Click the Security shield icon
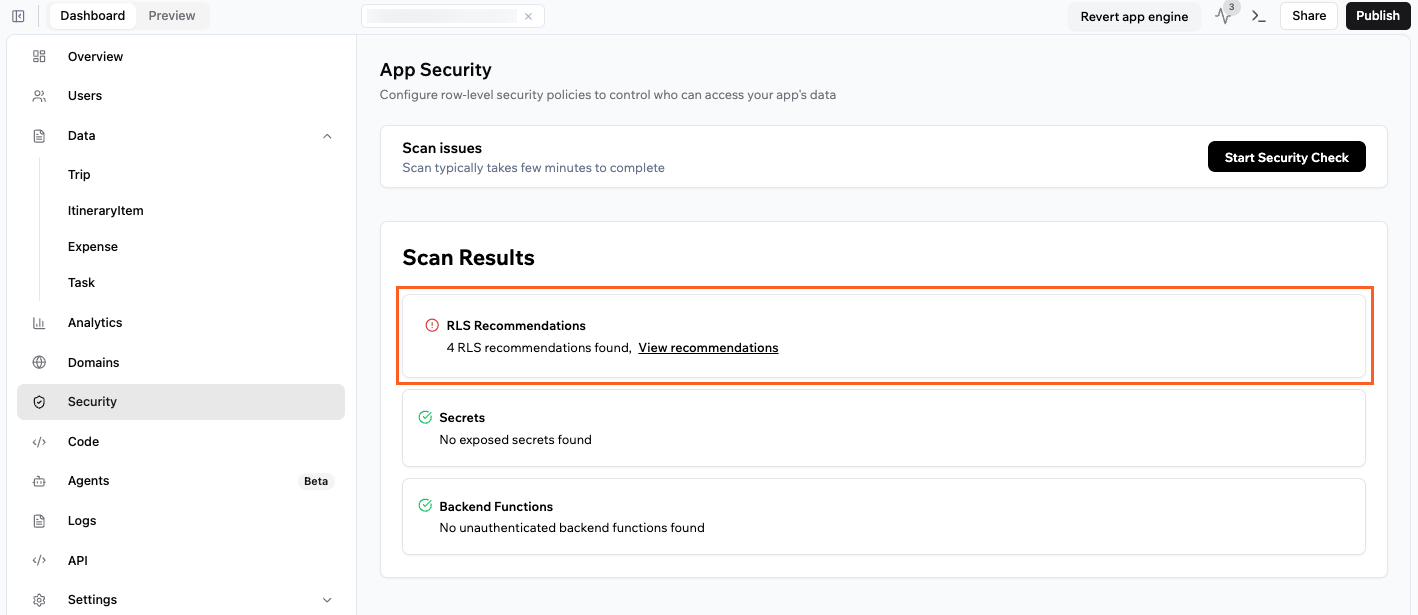Viewport: 1418px width, 615px height. 39,401
